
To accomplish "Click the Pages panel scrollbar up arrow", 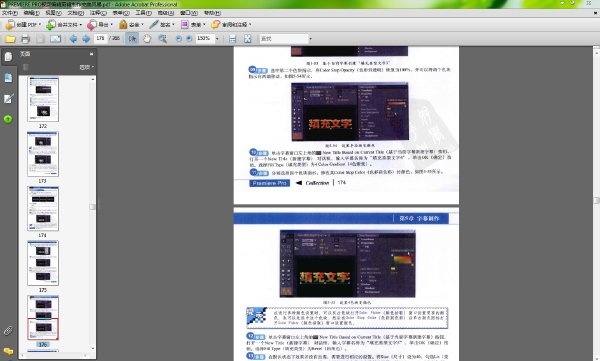I will click(x=93, y=79).
